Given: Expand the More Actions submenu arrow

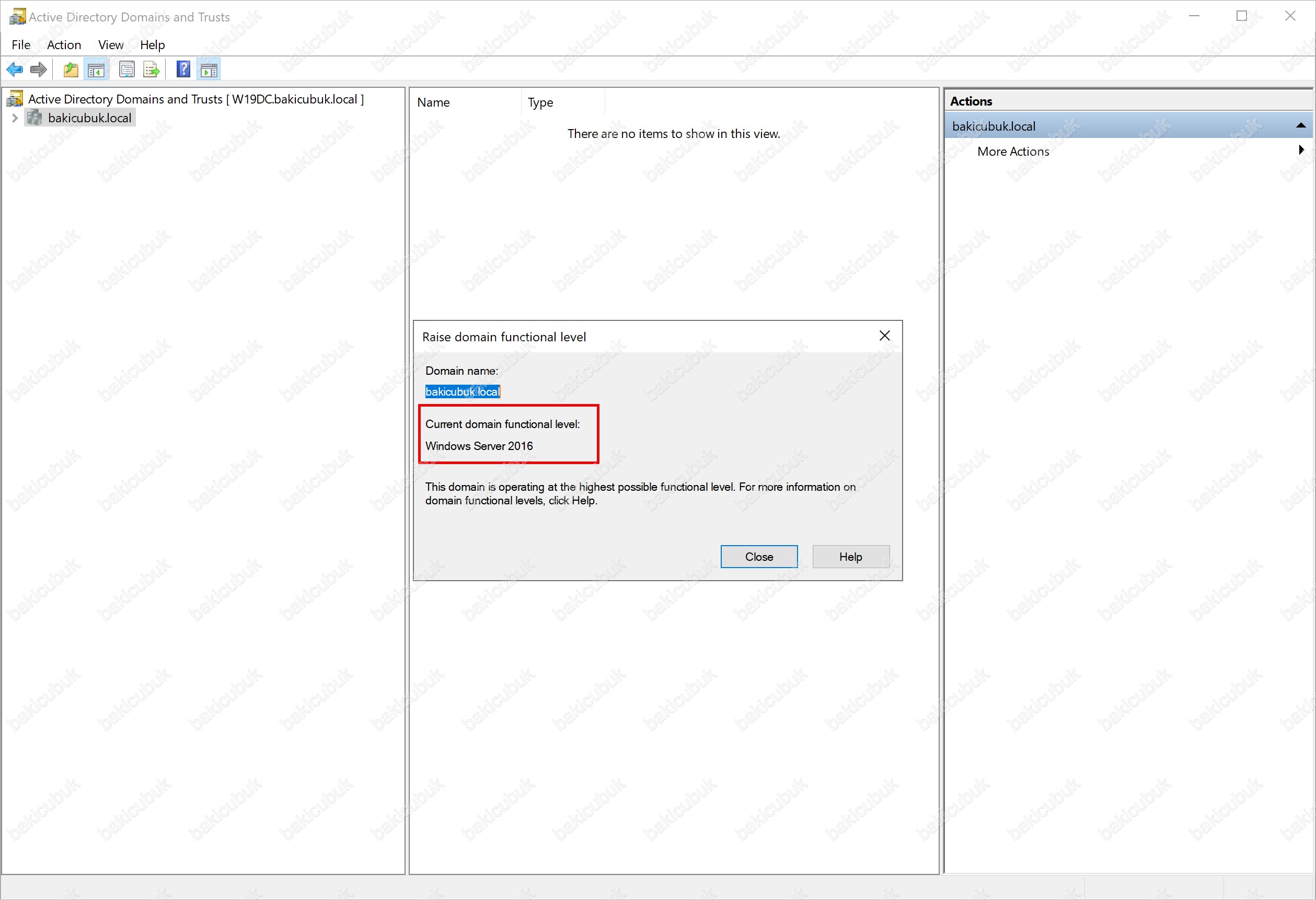Looking at the screenshot, I should pyautogui.click(x=1301, y=150).
